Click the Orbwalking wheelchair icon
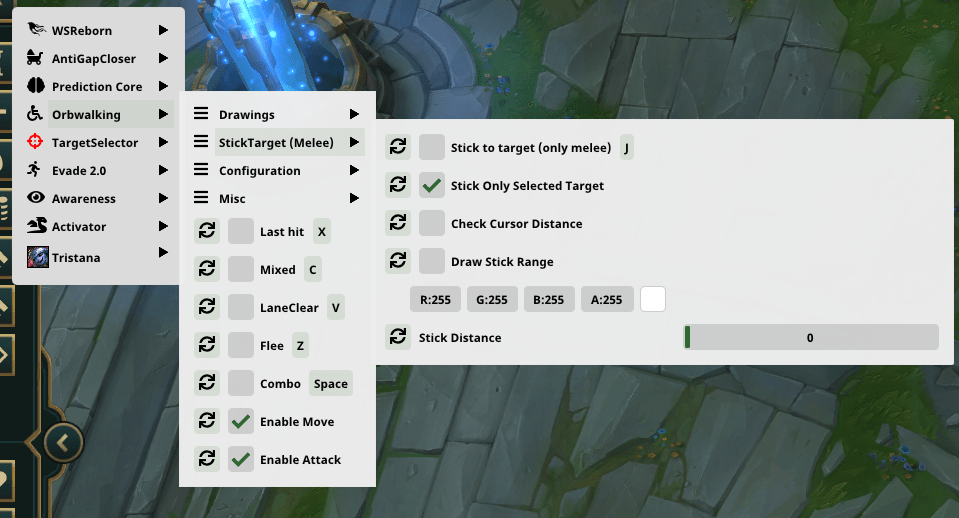The image size is (959, 518). tap(35, 113)
